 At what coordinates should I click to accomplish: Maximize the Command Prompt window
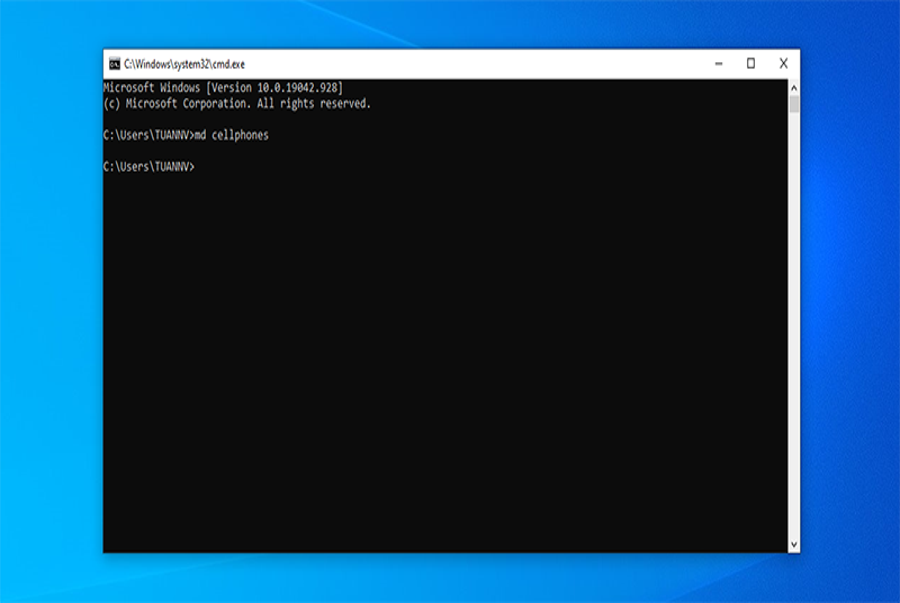pos(751,64)
